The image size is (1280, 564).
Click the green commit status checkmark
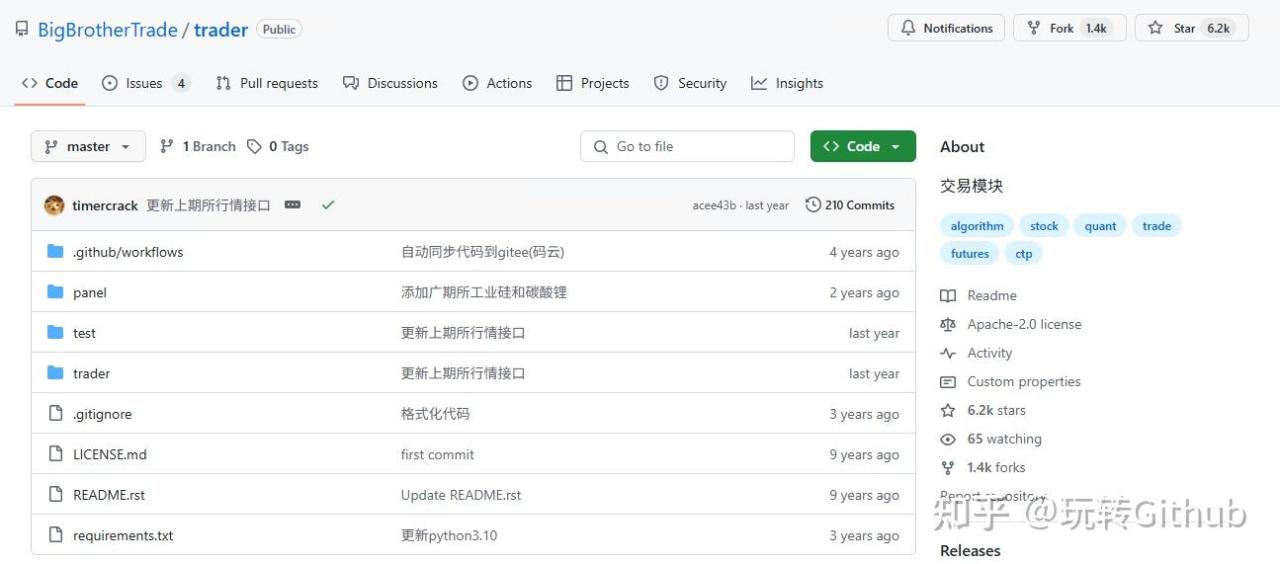click(328, 205)
